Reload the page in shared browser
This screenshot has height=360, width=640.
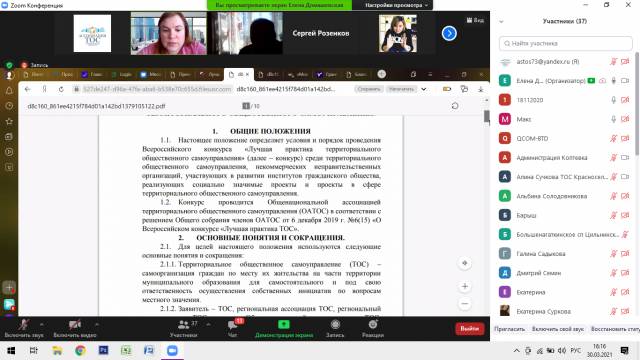click(61, 89)
